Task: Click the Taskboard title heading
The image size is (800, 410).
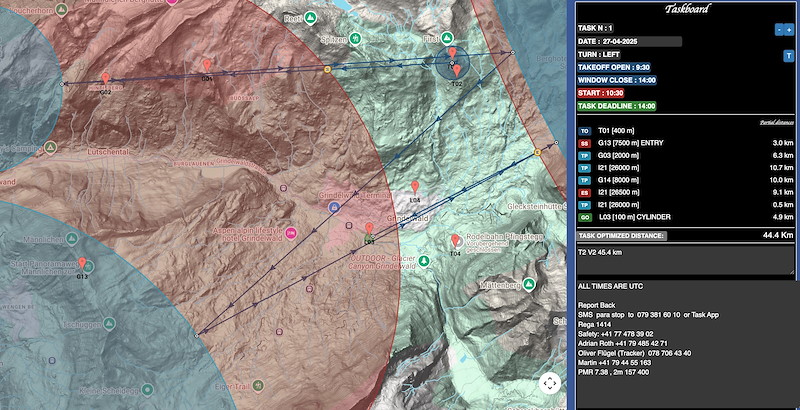Action: (687, 9)
